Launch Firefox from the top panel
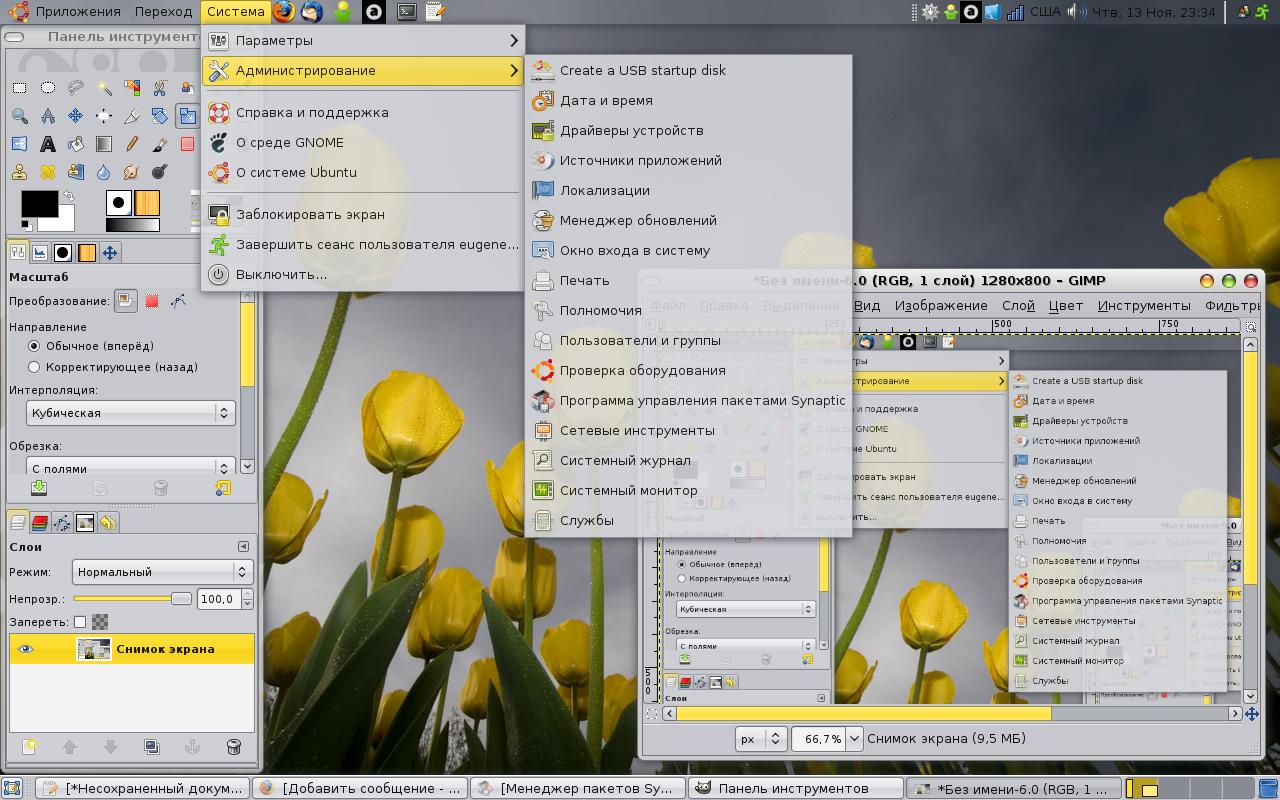 pyautogui.click(x=284, y=12)
